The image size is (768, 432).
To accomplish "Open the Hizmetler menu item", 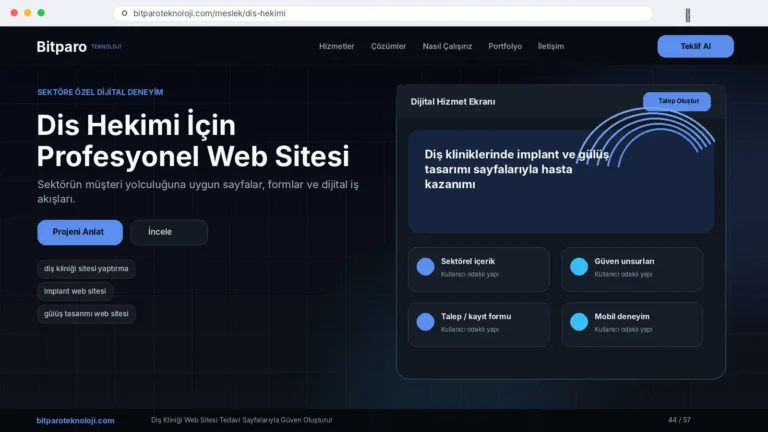I will [x=336, y=46].
